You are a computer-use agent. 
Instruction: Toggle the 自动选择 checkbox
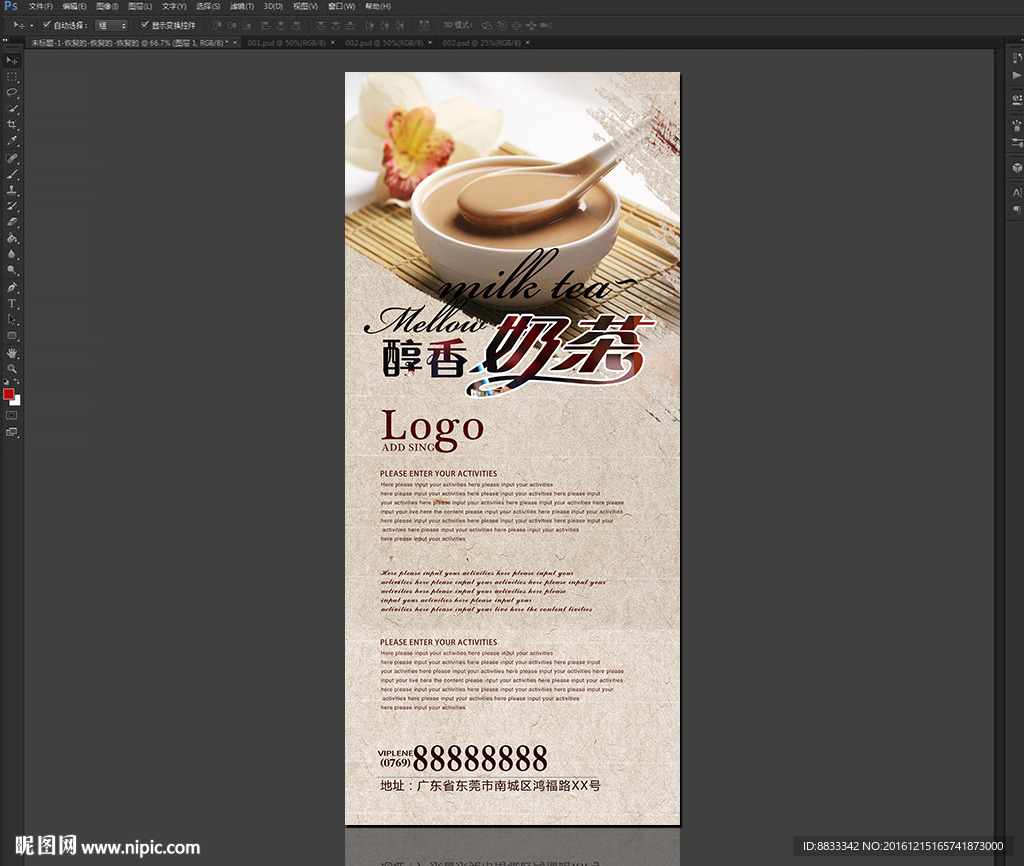[x=46, y=25]
